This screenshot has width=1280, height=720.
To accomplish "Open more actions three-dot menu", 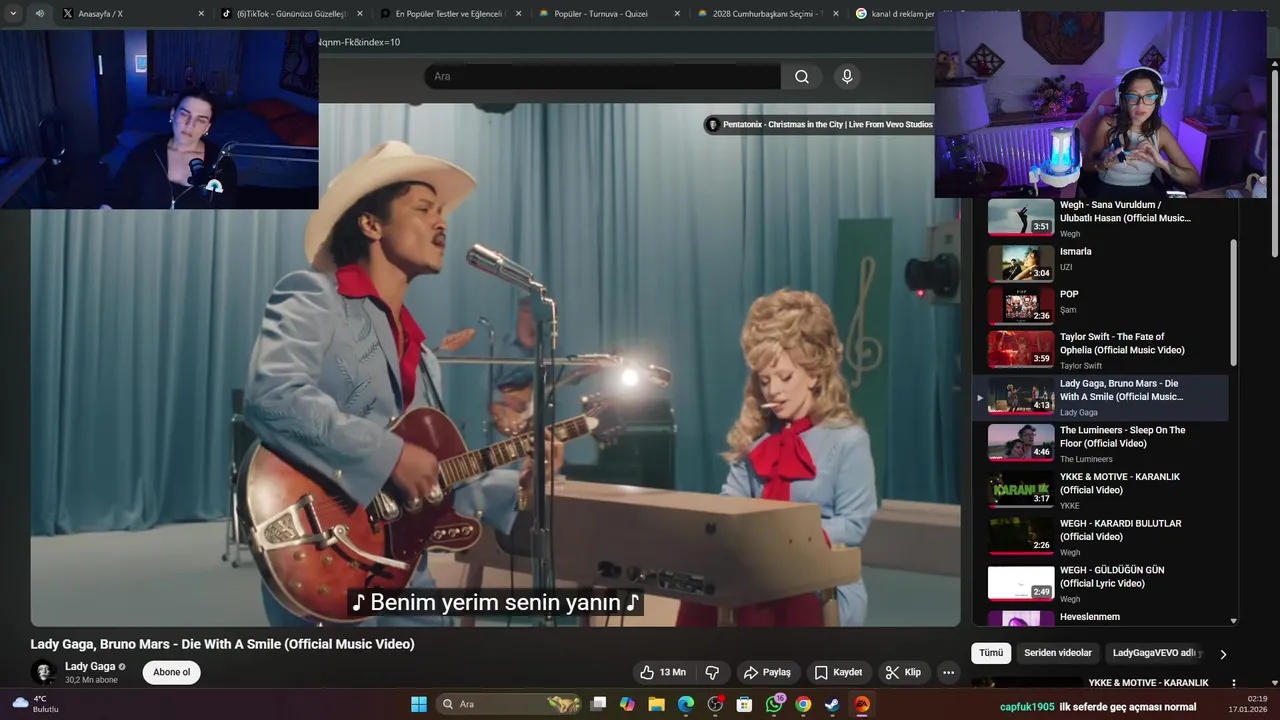I will [x=949, y=672].
